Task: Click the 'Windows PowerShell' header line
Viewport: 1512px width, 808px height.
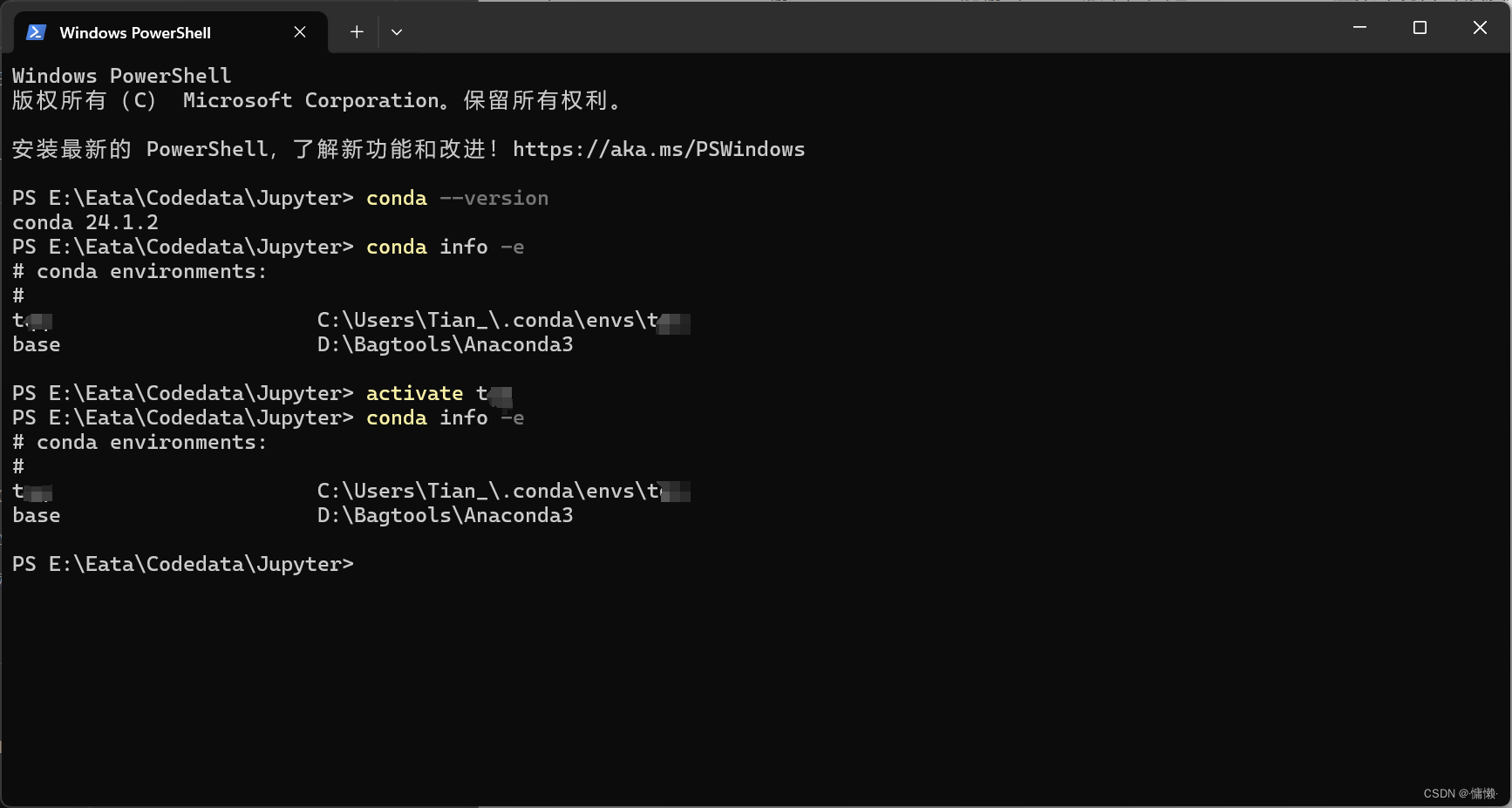Action: [122, 76]
